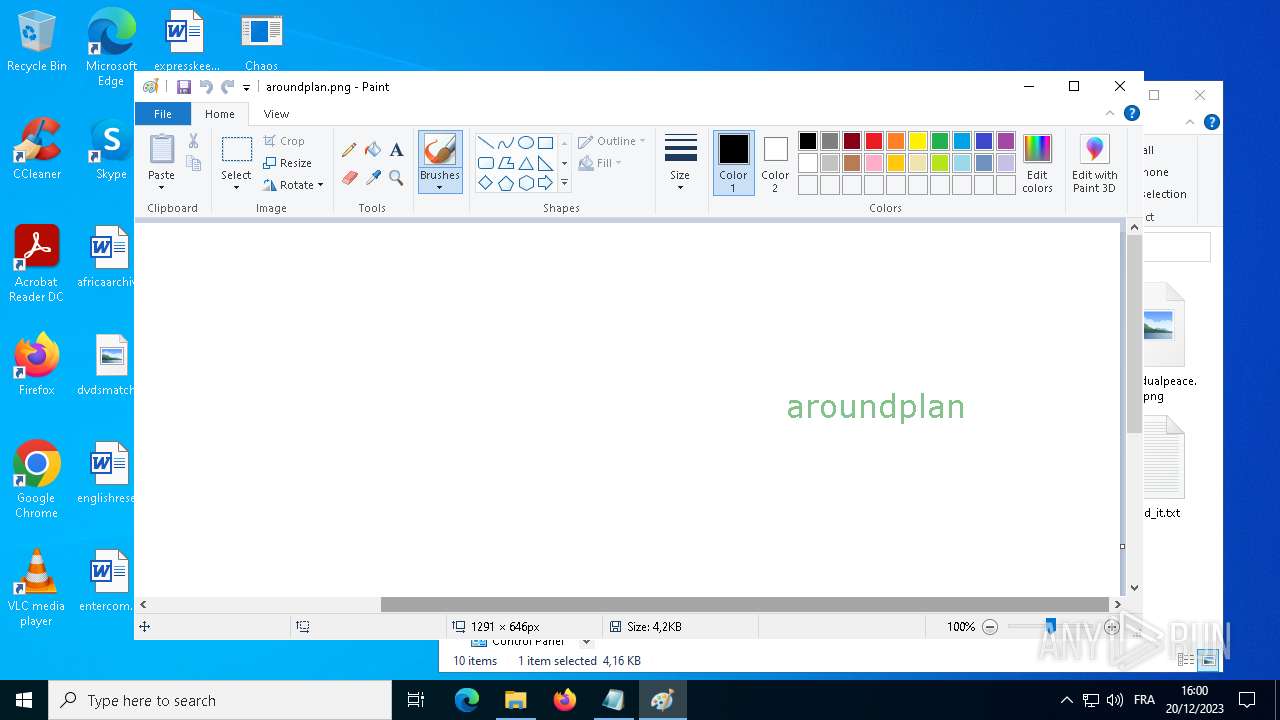The width and height of the screenshot is (1280, 720).
Task: Click the Cut scissors icon
Action: (194, 141)
